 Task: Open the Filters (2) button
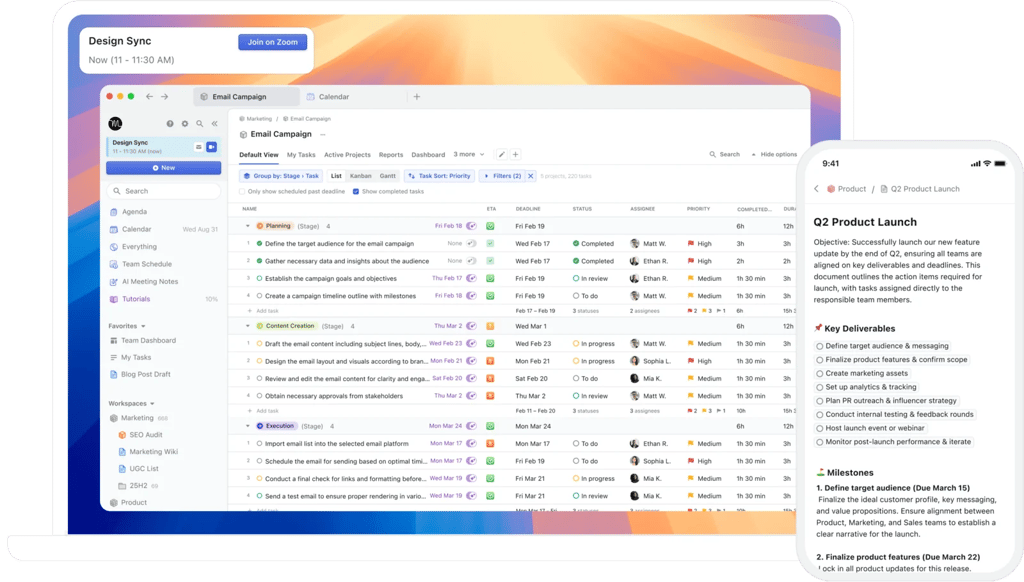502,176
